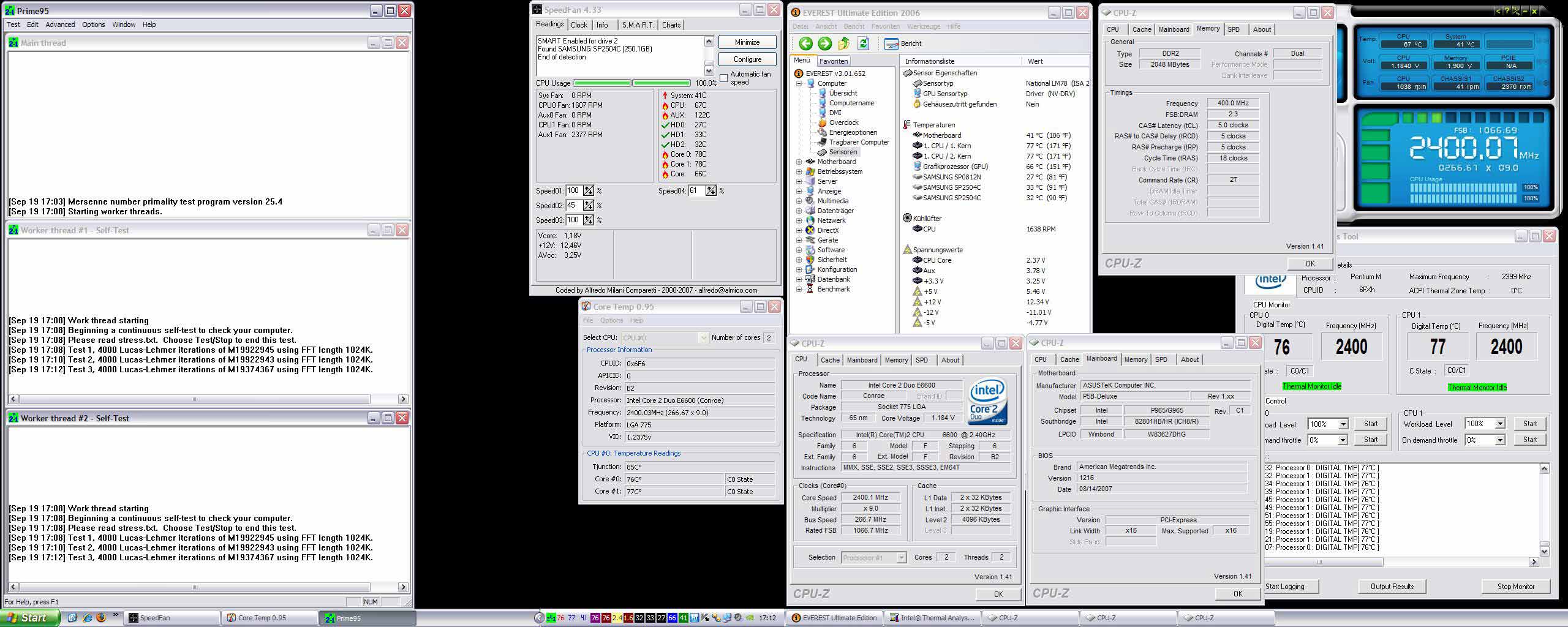Expand the Anzeige node in EVEREST tree
The height and width of the screenshot is (627, 1568).
tap(799, 191)
